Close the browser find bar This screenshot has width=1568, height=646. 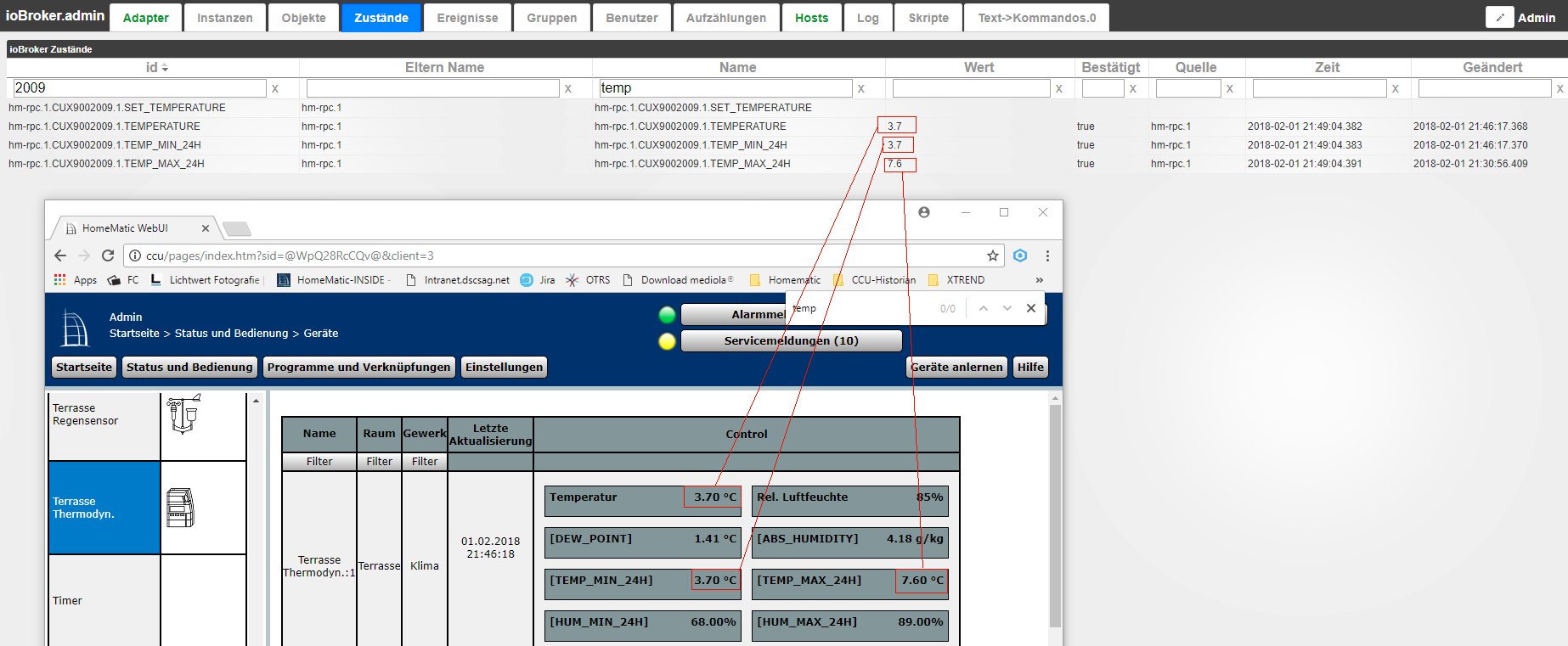pyautogui.click(x=1031, y=308)
